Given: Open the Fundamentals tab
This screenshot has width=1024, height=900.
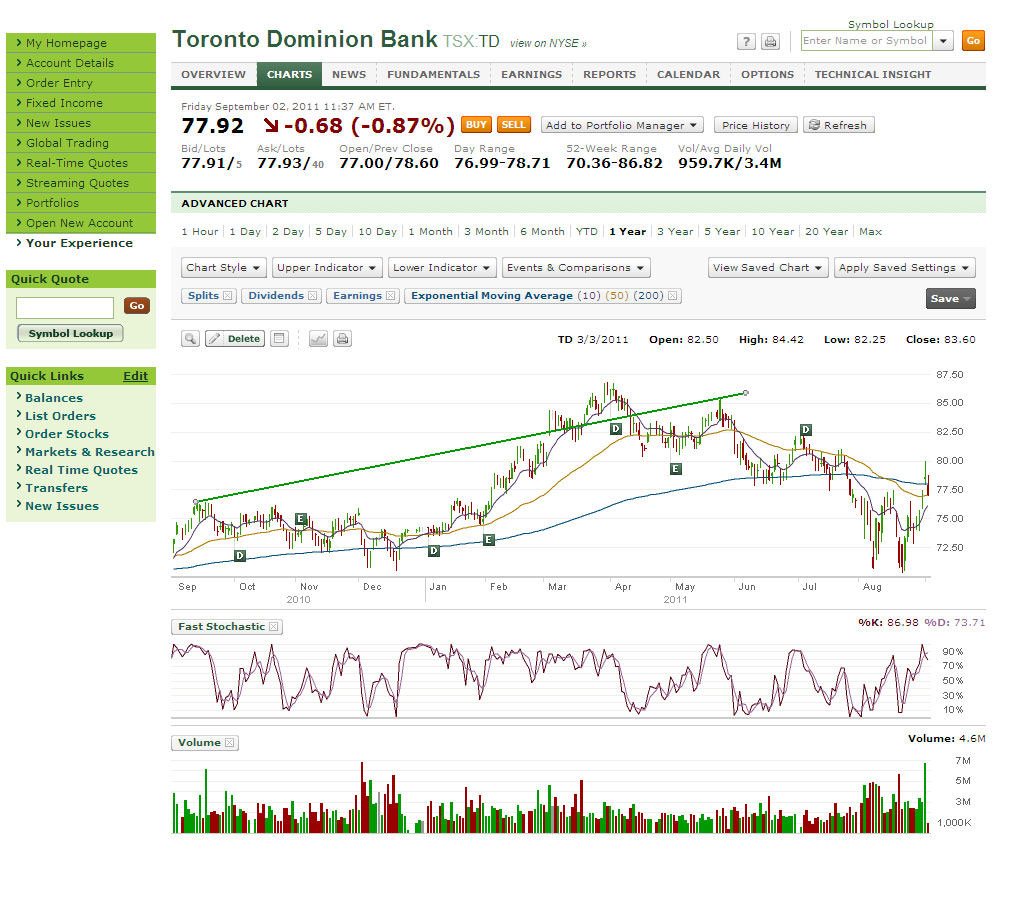Looking at the screenshot, I should pos(434,74).
